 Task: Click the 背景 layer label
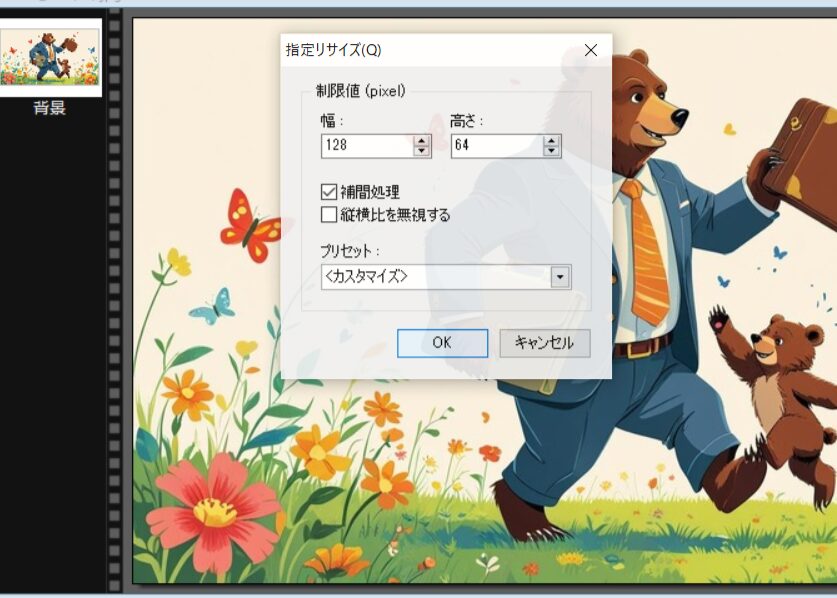click(x=50, y=108)
